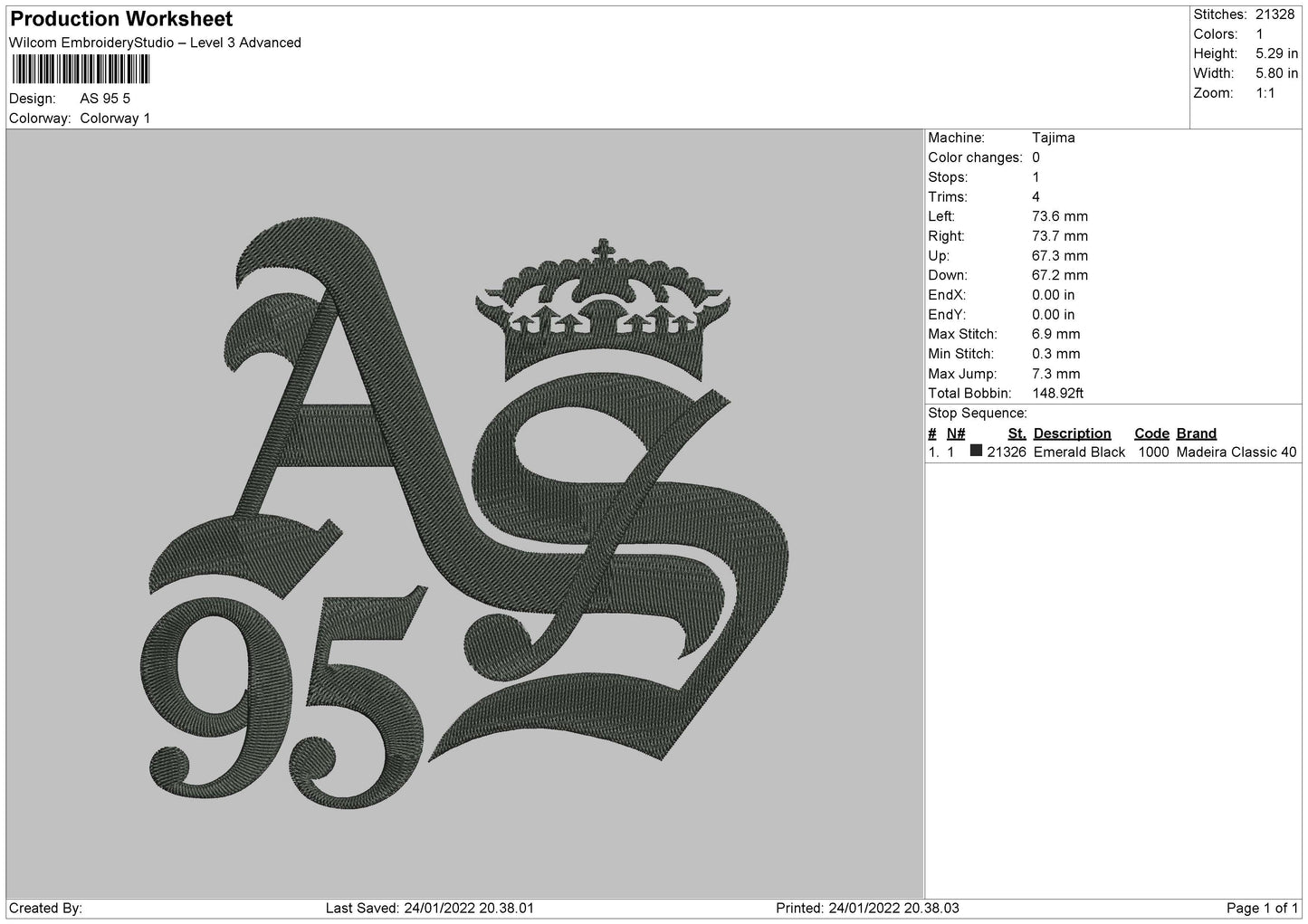Click the Code column header
1308x924 pixels.
tap(1151, 433)
